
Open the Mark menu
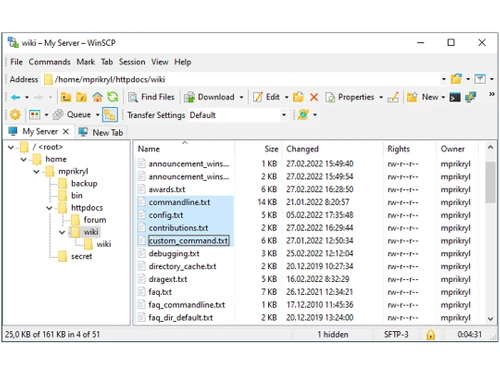[x=86, y=62]
